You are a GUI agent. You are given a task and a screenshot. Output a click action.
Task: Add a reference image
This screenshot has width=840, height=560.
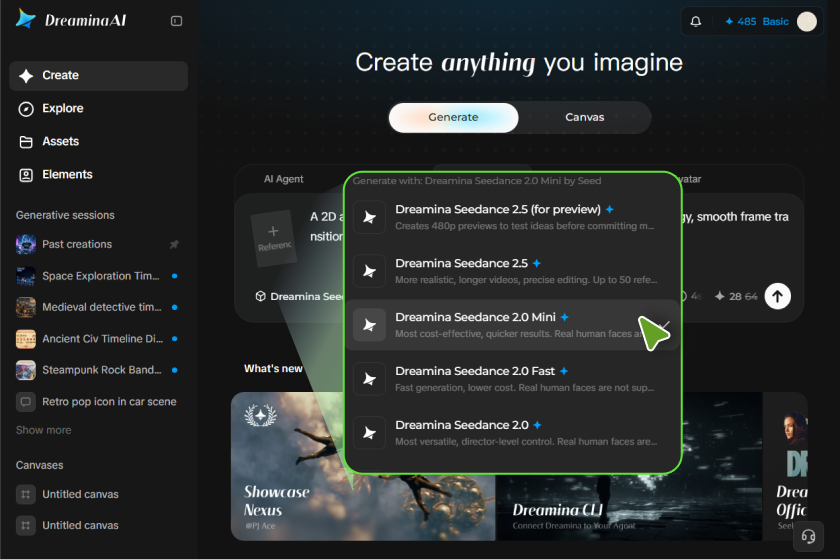pos(274,238)
